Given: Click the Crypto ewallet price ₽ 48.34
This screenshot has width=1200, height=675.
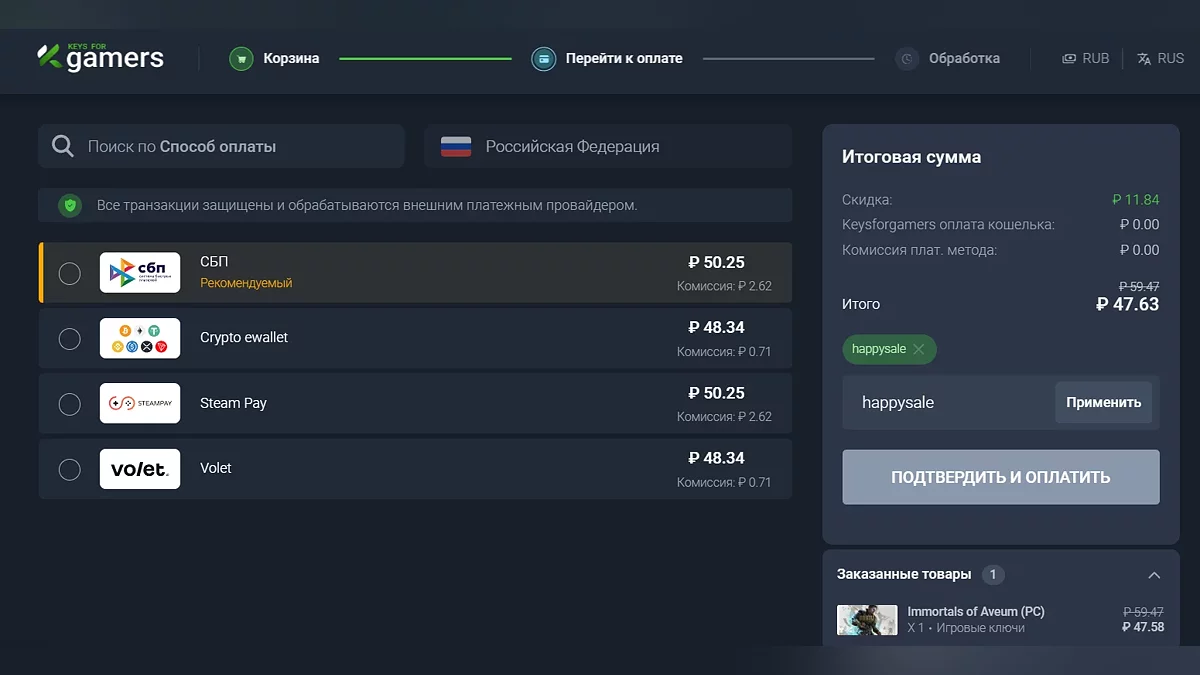Looking at the screenshot, I should [716, 327].
